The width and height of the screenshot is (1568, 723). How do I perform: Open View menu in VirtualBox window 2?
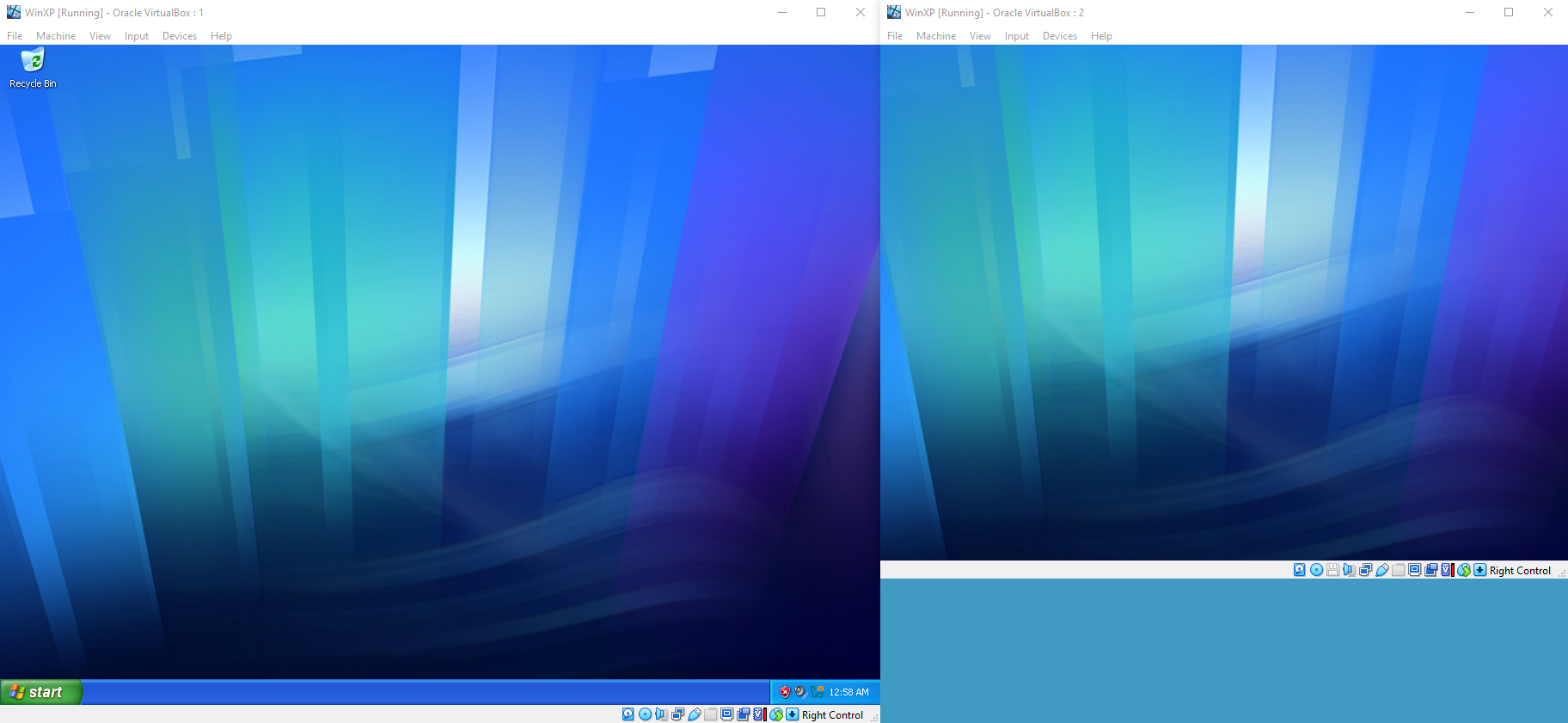pos(980,36)
